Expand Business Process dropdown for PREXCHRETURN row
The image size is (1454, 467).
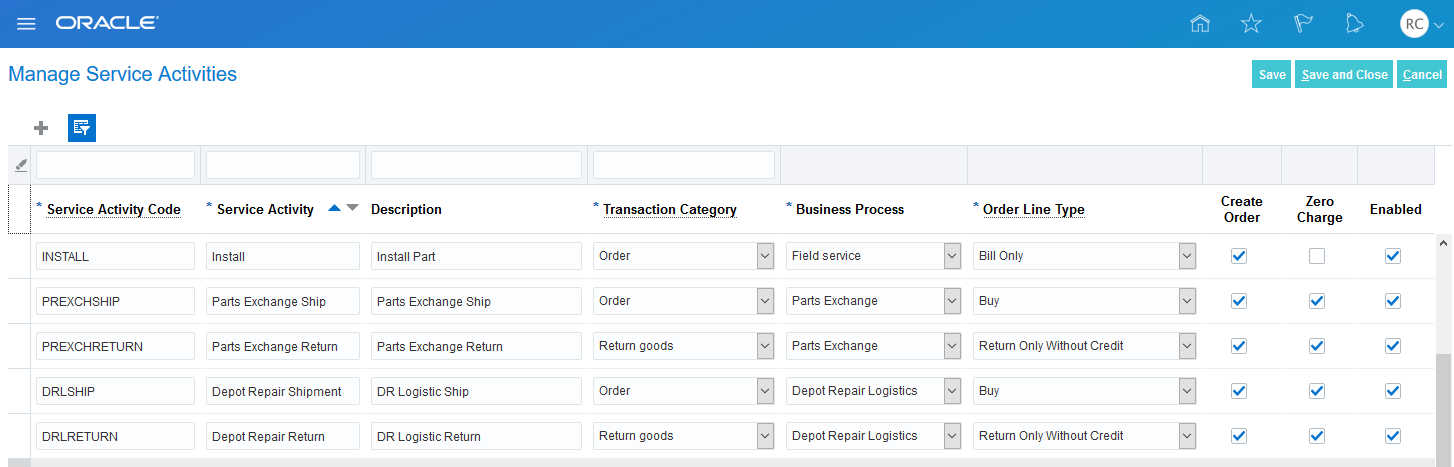(952, 346)
